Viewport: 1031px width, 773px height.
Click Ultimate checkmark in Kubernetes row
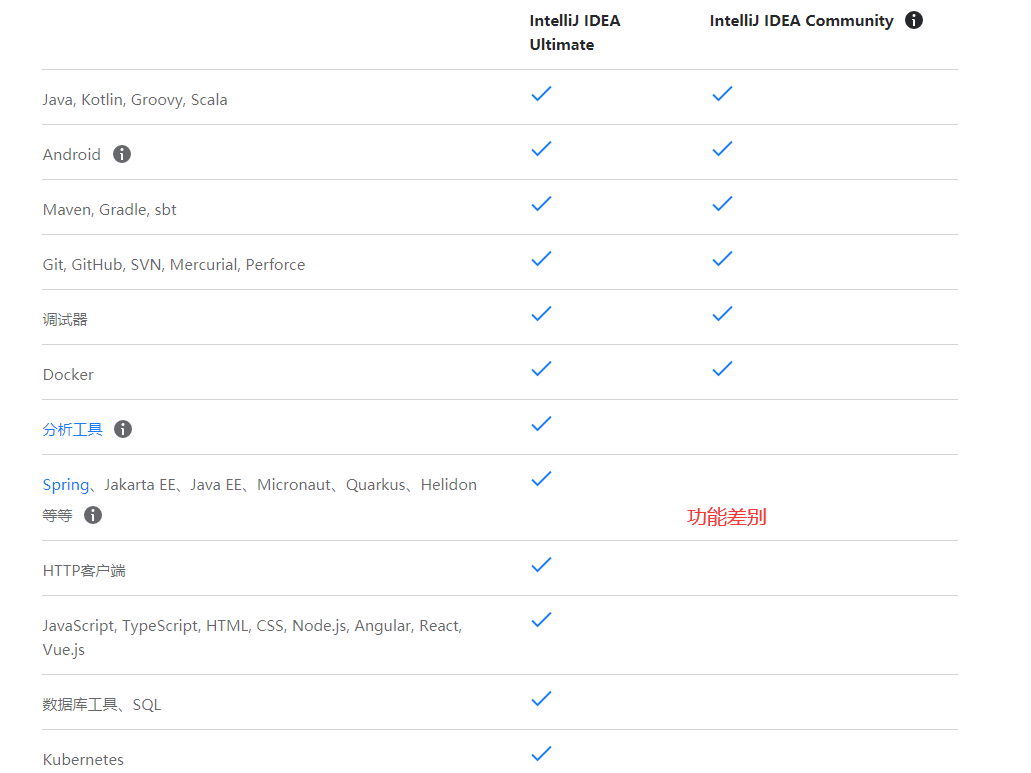(541, 754)
